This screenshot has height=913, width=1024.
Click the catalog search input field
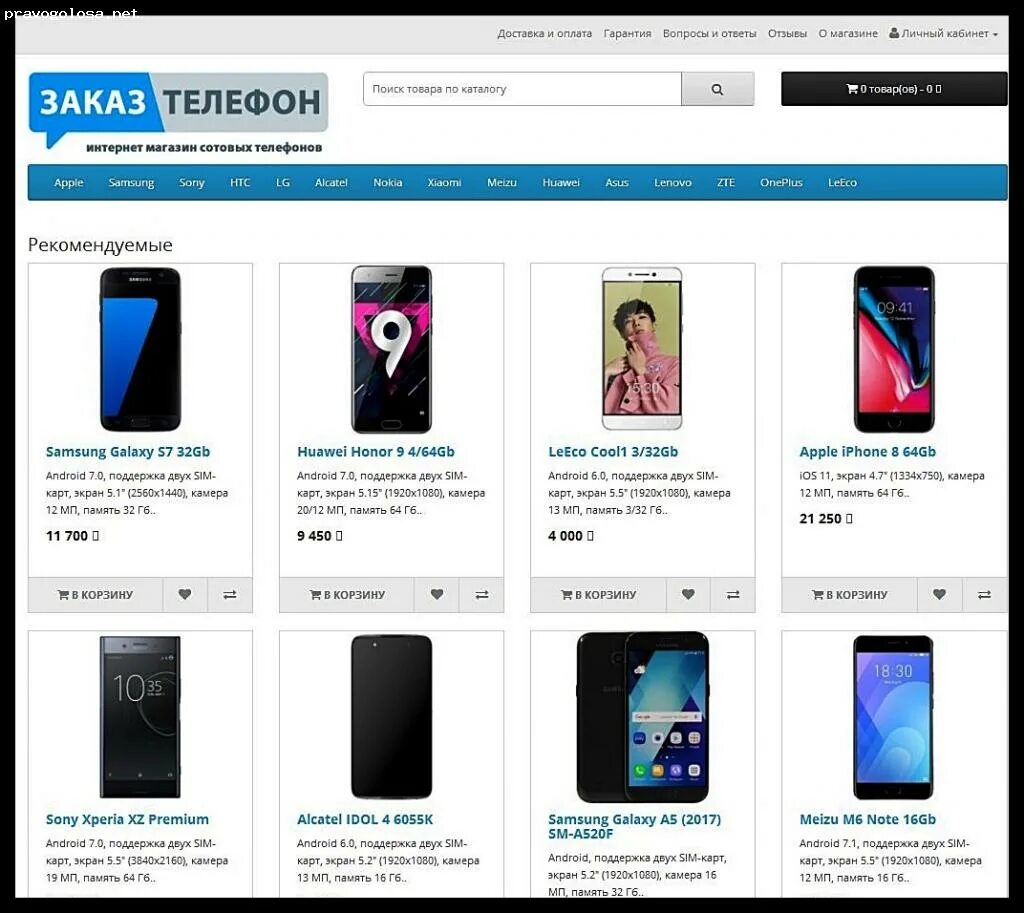pos(522,89)
